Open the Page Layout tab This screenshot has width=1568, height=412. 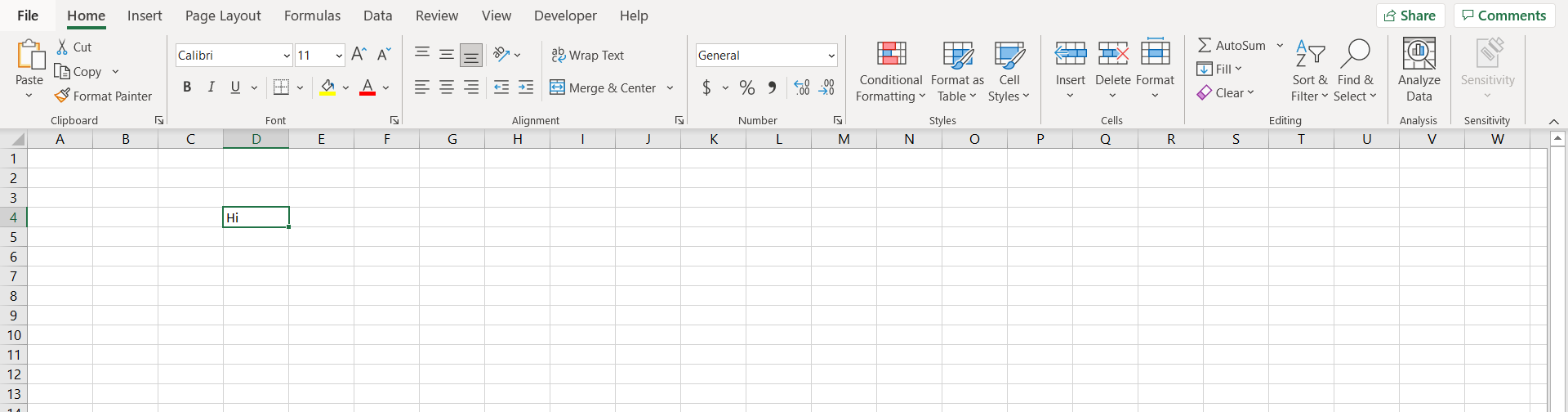click(223, 16)
